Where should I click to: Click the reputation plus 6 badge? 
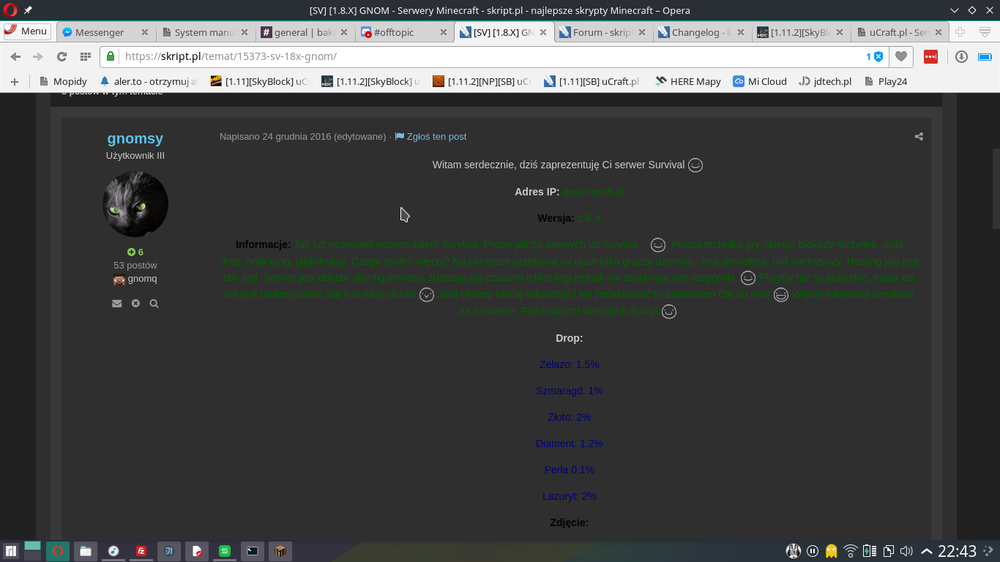click(135, 252)
